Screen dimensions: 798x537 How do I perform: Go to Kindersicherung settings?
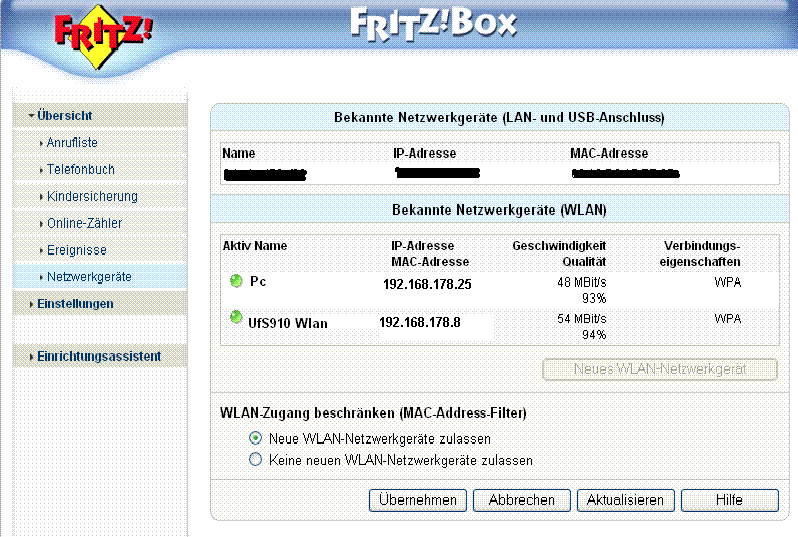click(92, 196)
